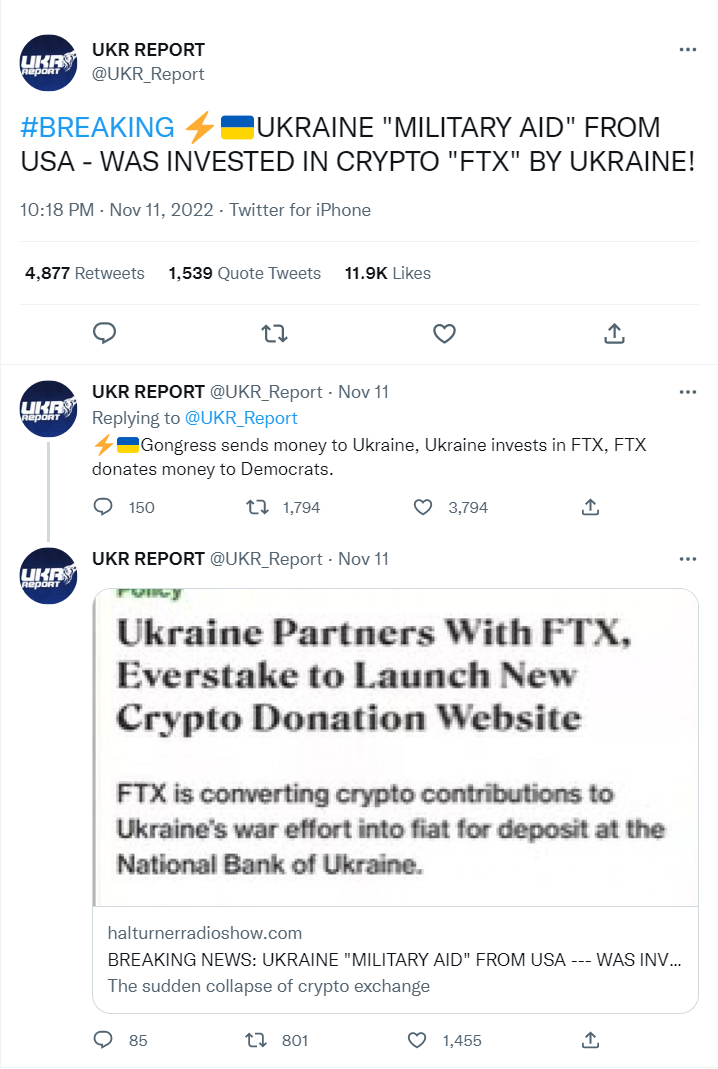Open more options on the link-card tweet

(687, 558)
